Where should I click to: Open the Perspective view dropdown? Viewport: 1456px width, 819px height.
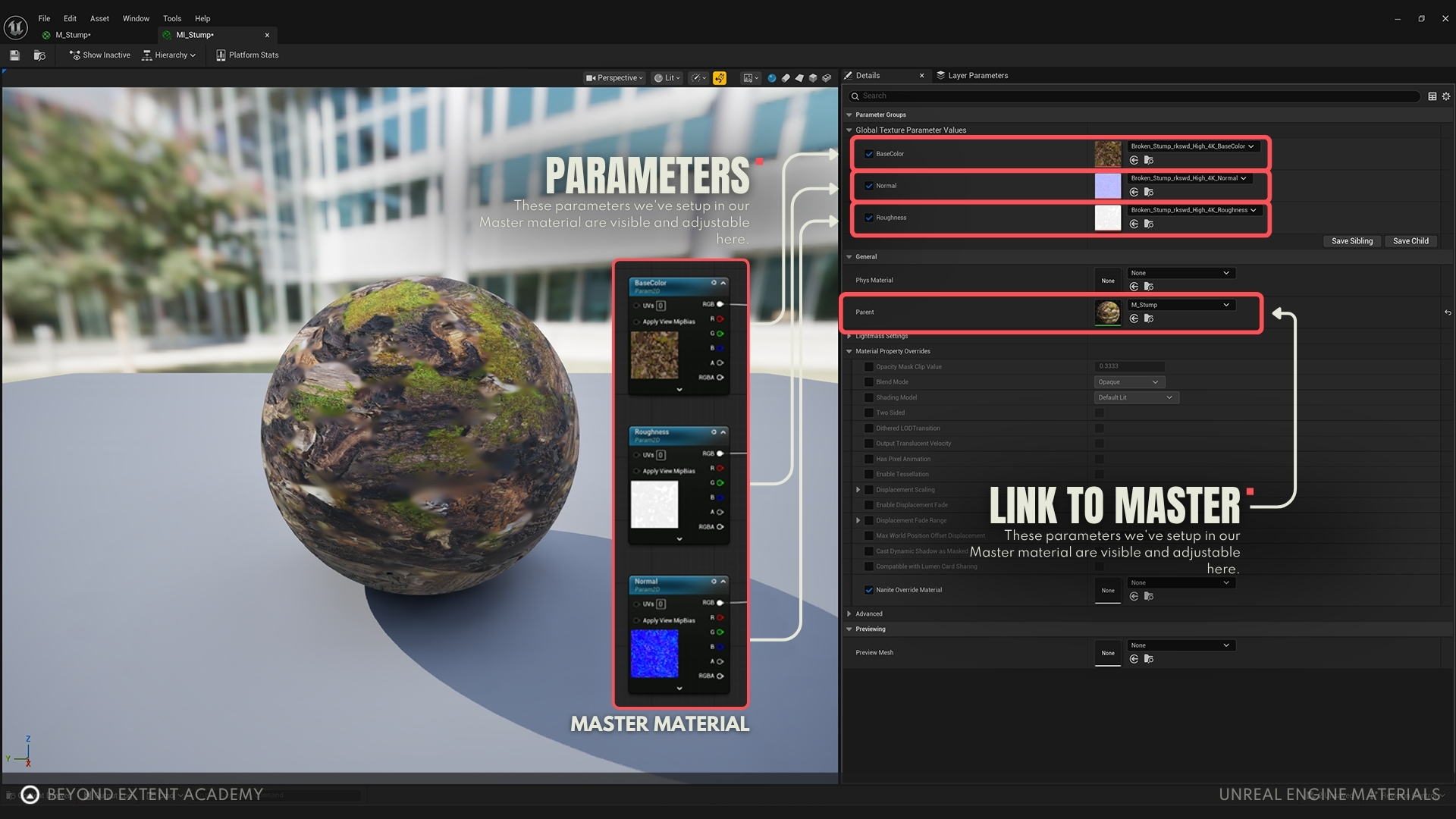pyautogui.click(x=614, y=78)
